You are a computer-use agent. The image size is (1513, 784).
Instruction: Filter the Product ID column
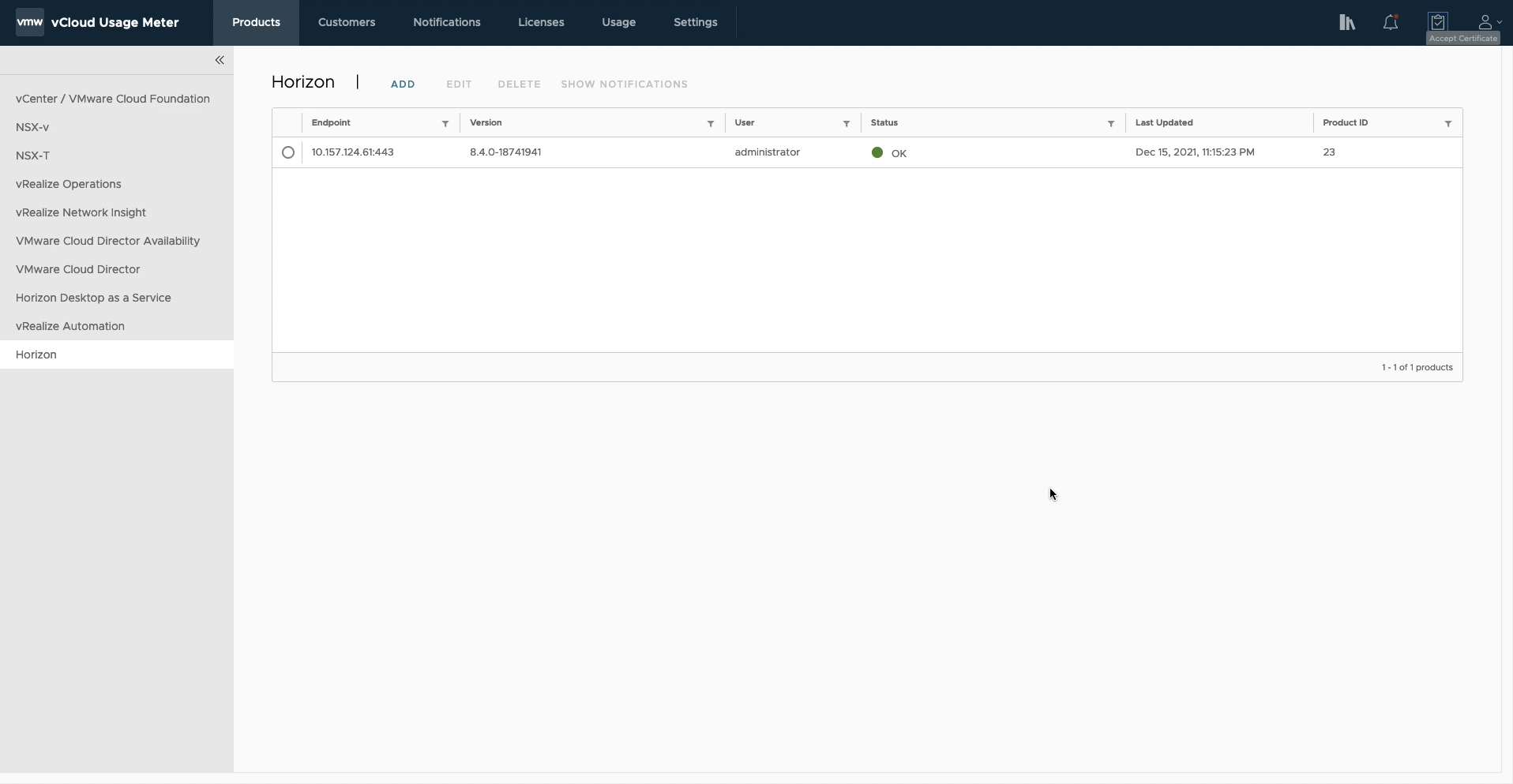1448,123
